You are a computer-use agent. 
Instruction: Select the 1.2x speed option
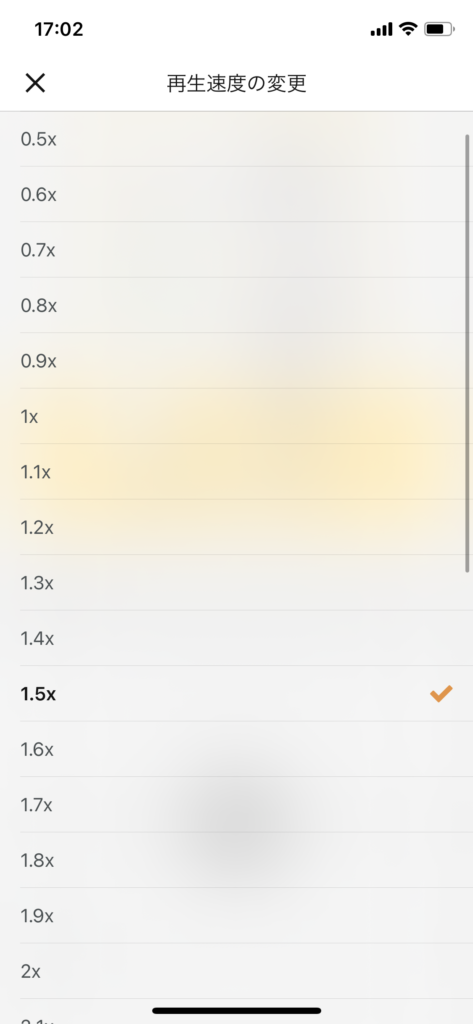(x=236, y=528)
